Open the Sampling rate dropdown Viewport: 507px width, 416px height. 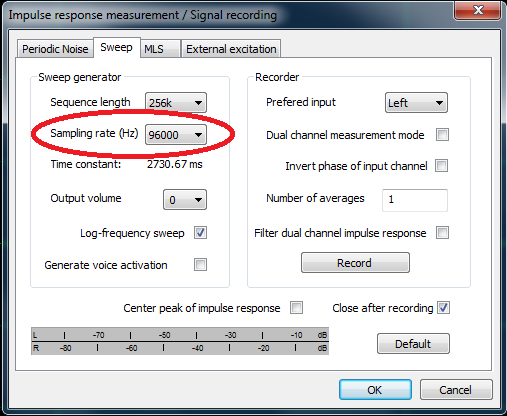tap(176, 135)
